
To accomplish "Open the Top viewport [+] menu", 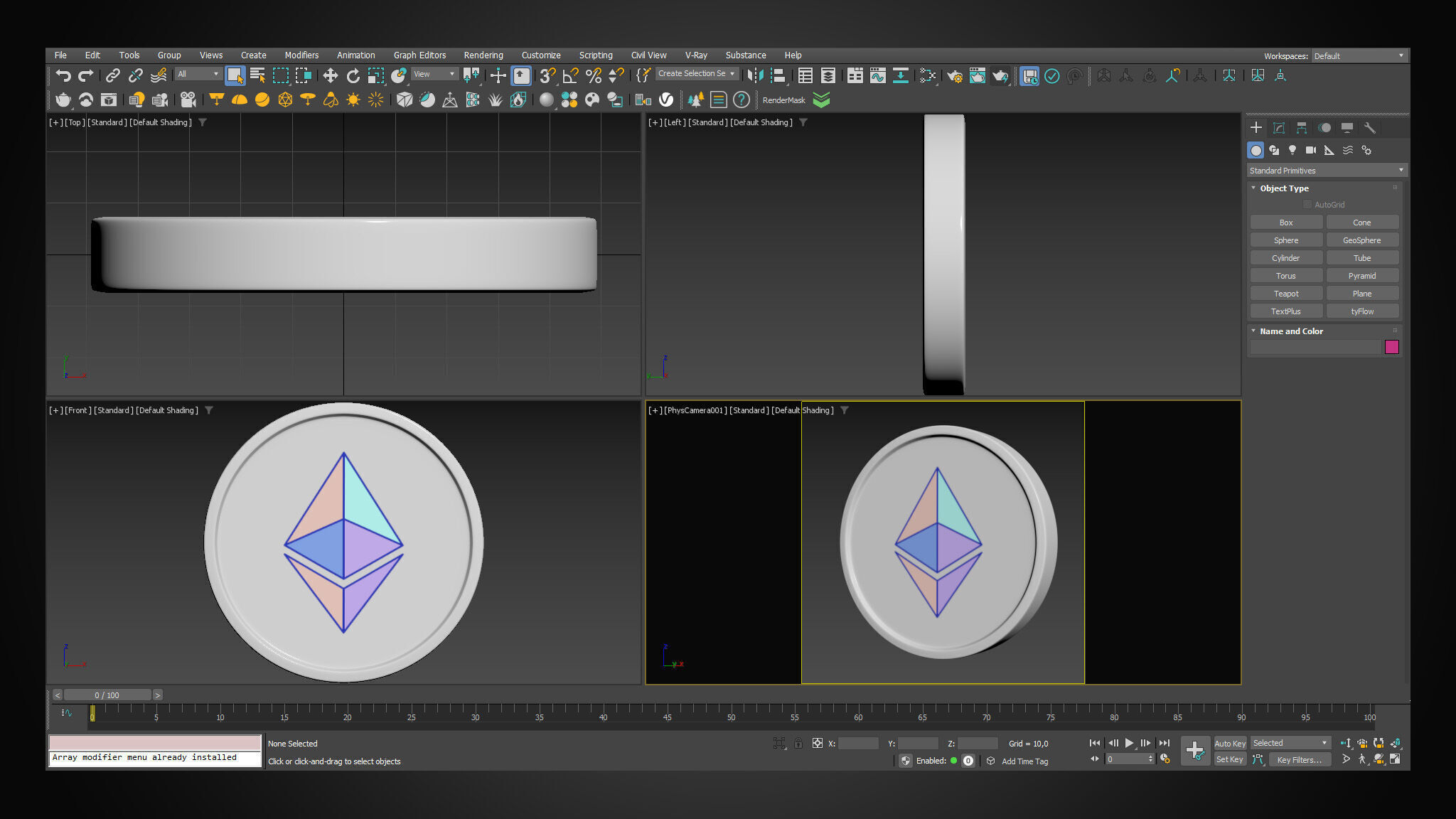I will click(x=55, y=122).
